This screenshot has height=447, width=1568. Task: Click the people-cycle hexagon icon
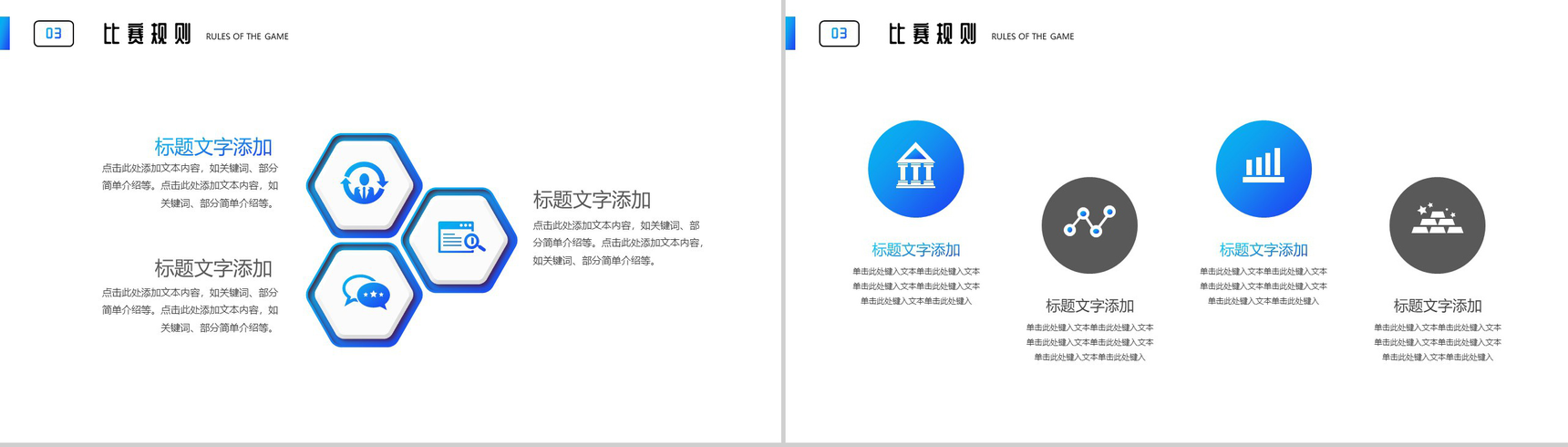coord(365,185)
